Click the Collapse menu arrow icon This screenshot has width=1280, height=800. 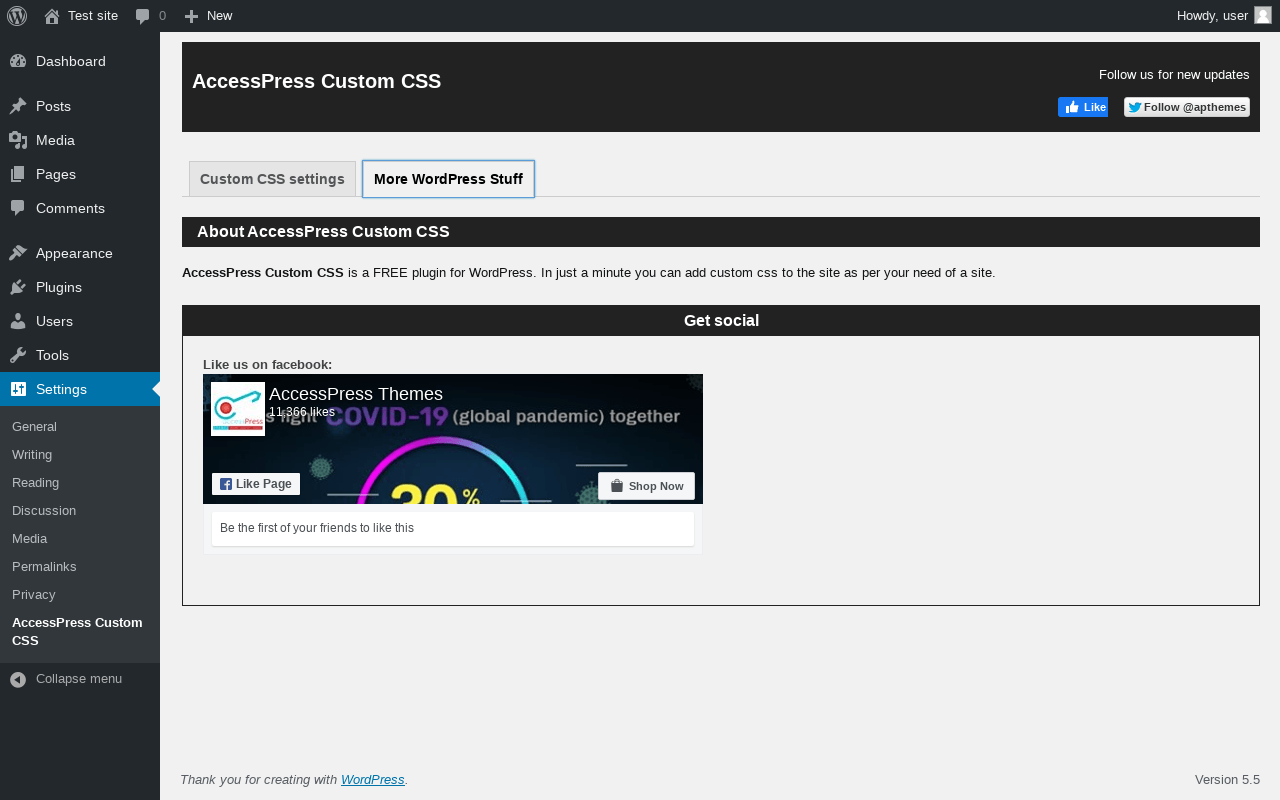(x=18, y=679)
